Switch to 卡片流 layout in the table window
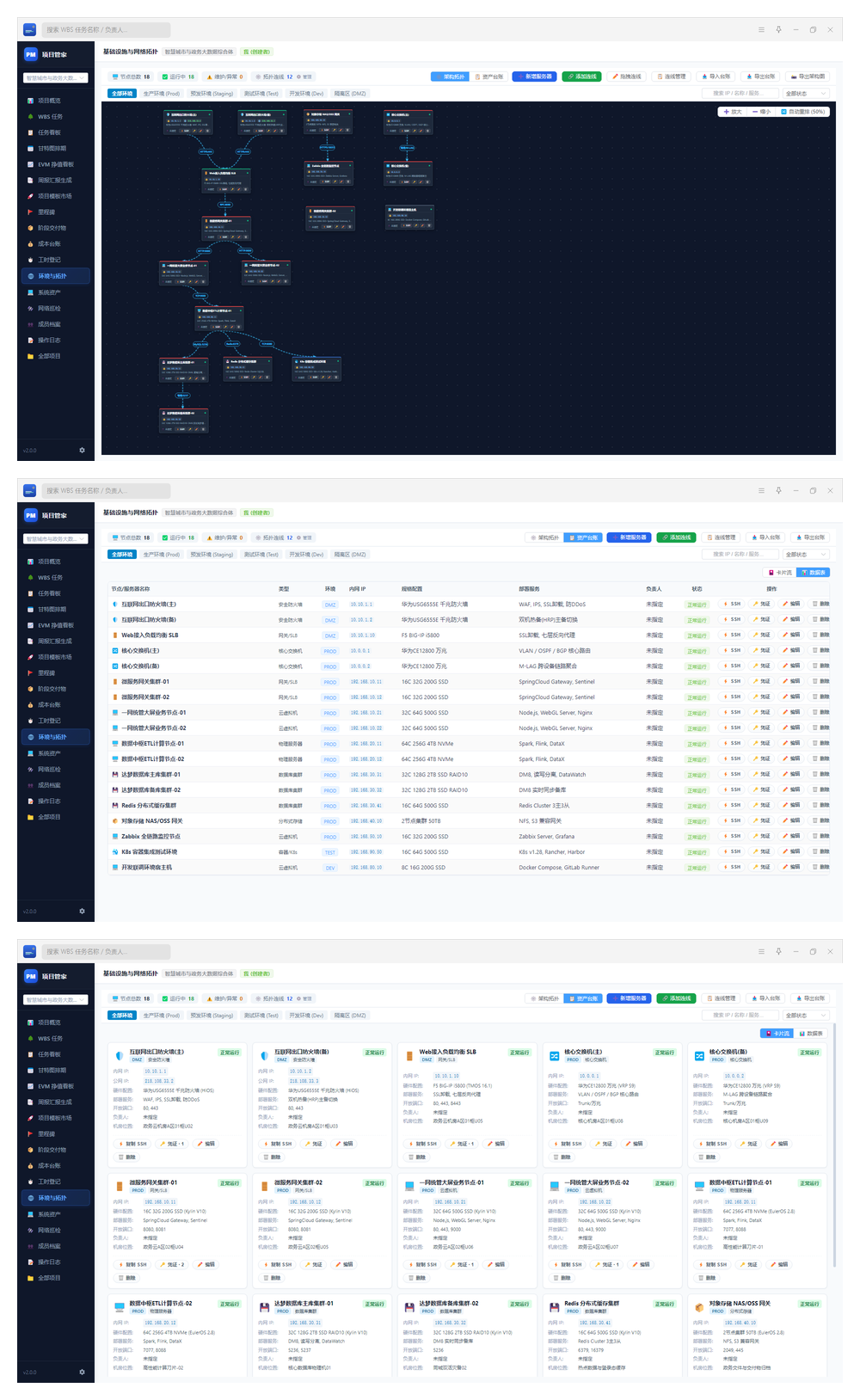Screen dimensions: 860x1400 pos(781,573)
